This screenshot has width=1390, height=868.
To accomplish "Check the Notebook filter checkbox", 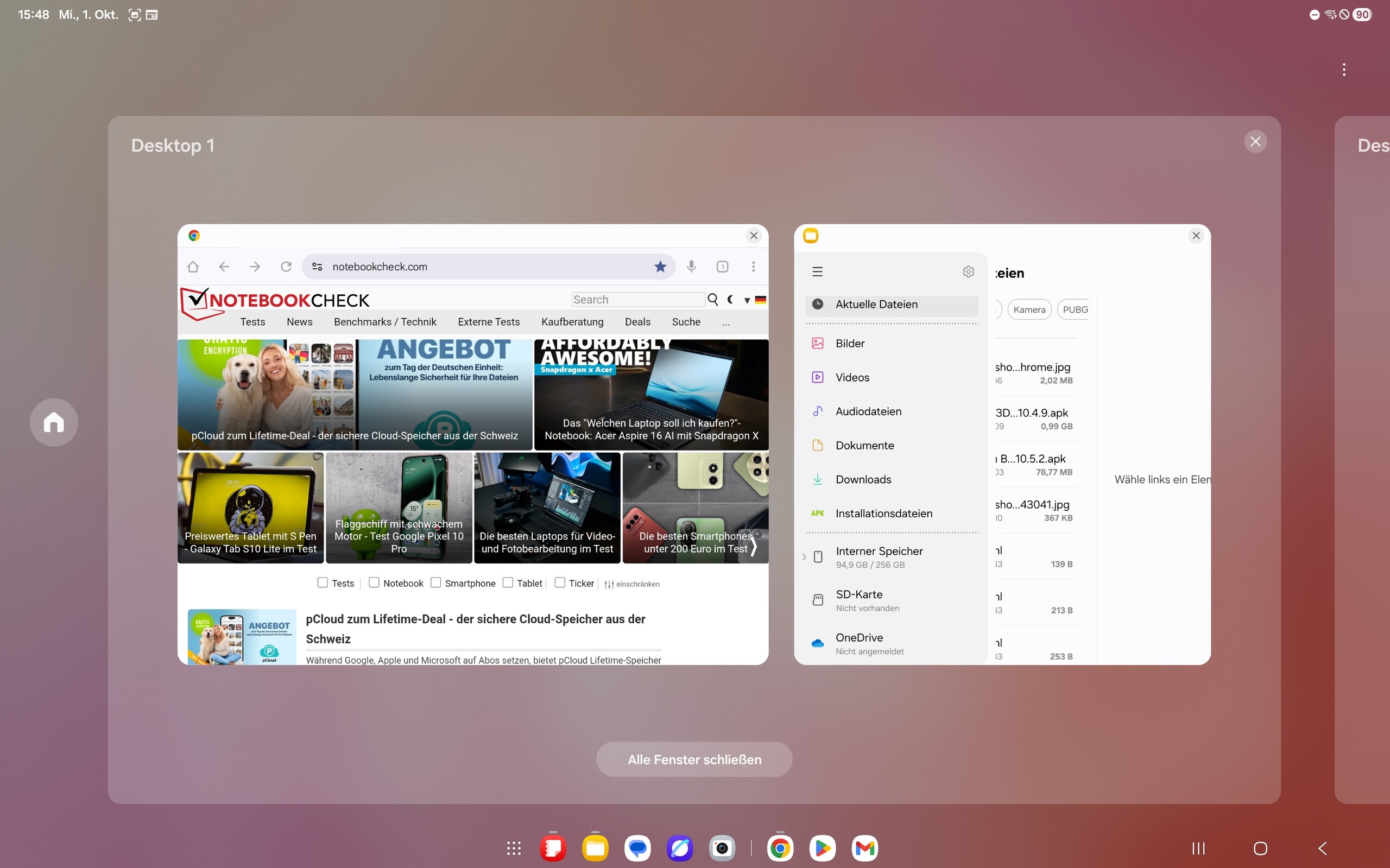I will 374,582.
